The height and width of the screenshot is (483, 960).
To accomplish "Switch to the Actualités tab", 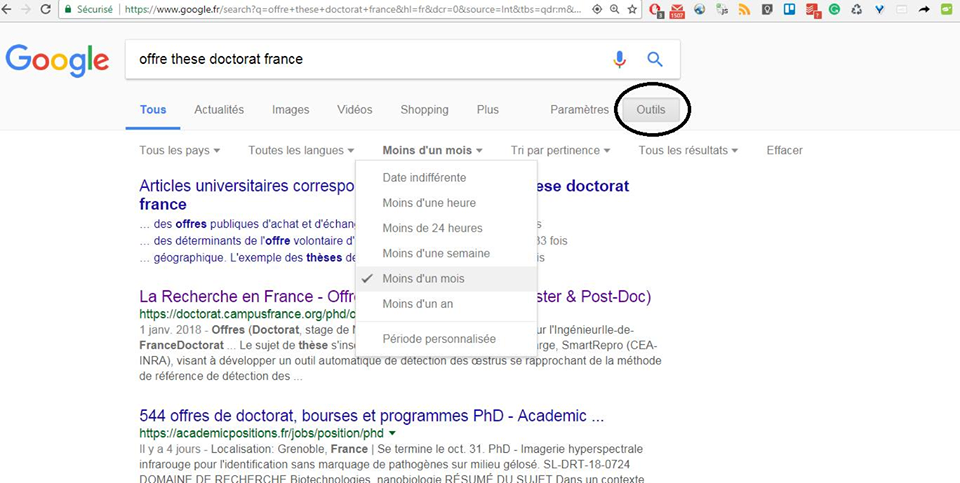I will pyautogui.click(x=219, y=110).
